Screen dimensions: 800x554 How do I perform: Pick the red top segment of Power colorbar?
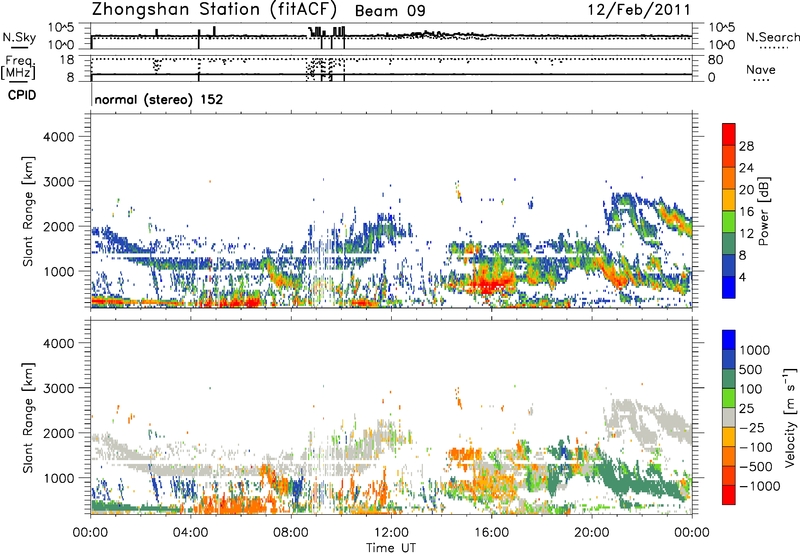point(729,134)
